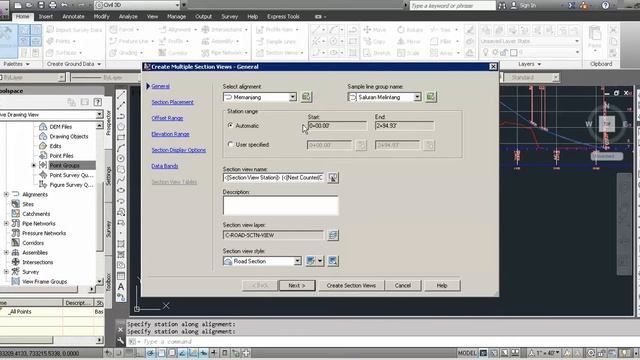The width and height of the screenshot is (640, 360).
Task: Open the Insert ribbon tab
Action: (46, 16)
